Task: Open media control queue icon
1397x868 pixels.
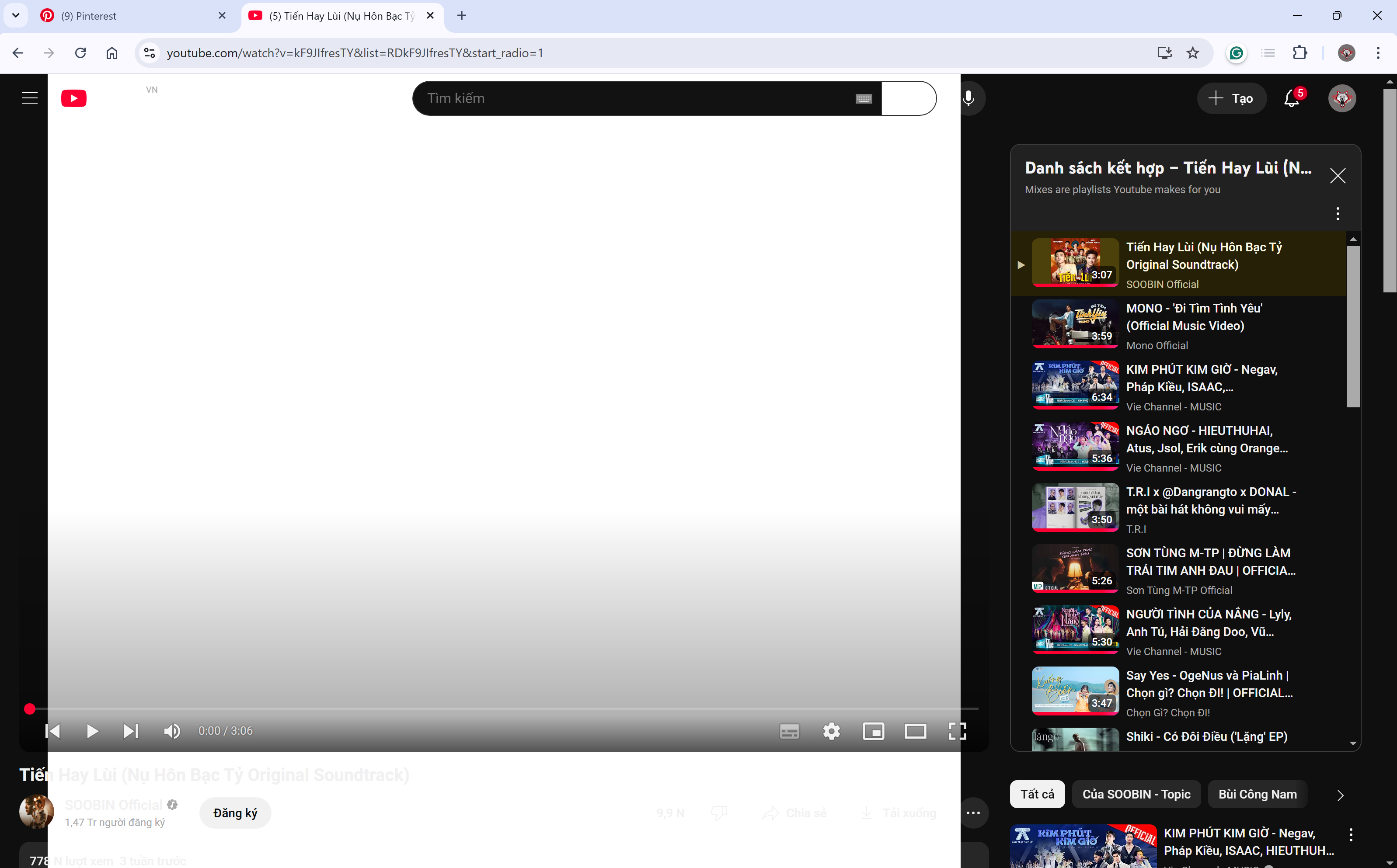Action: tap(1268, 53)
